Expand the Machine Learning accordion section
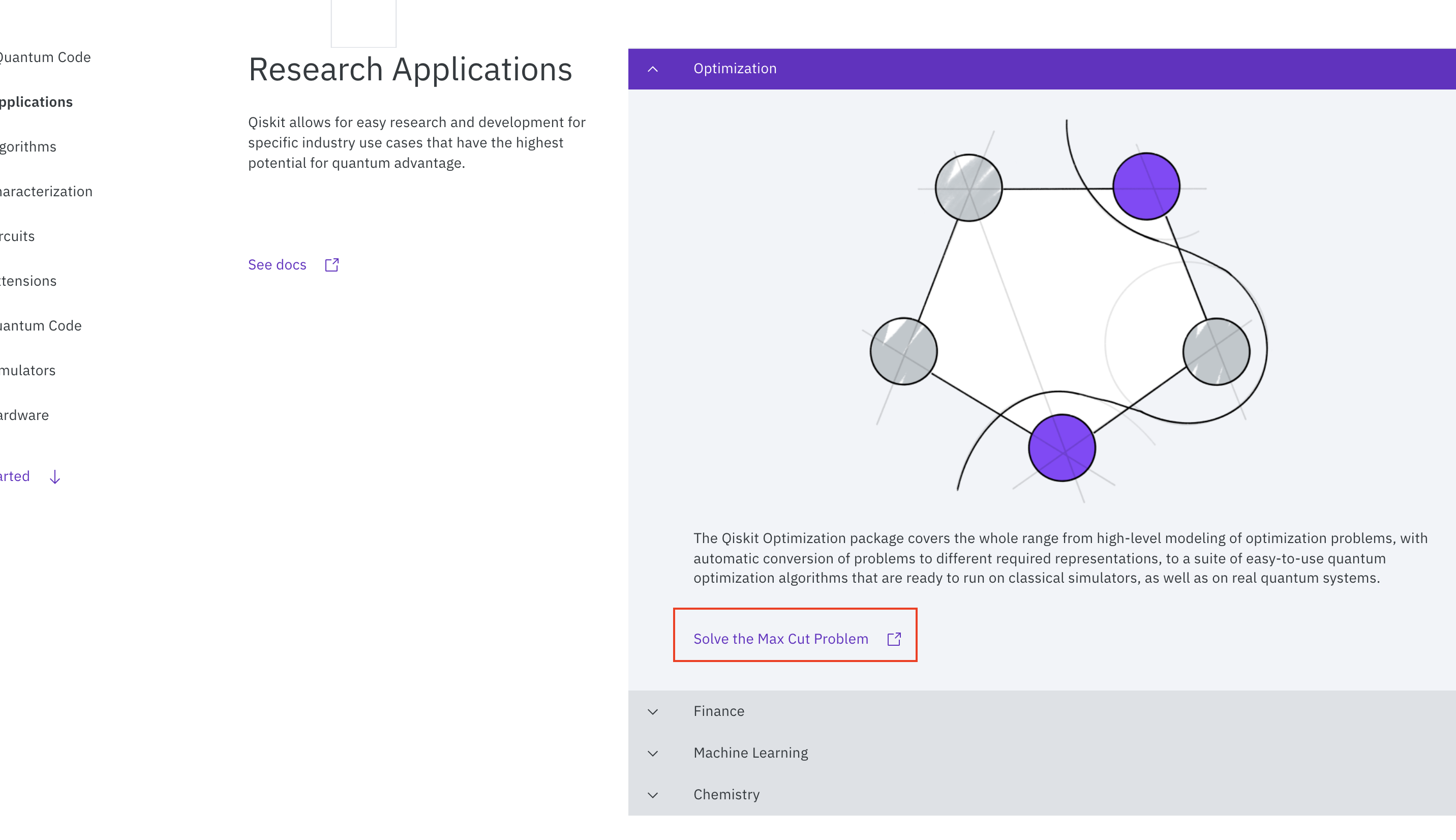 pos(750,753)
